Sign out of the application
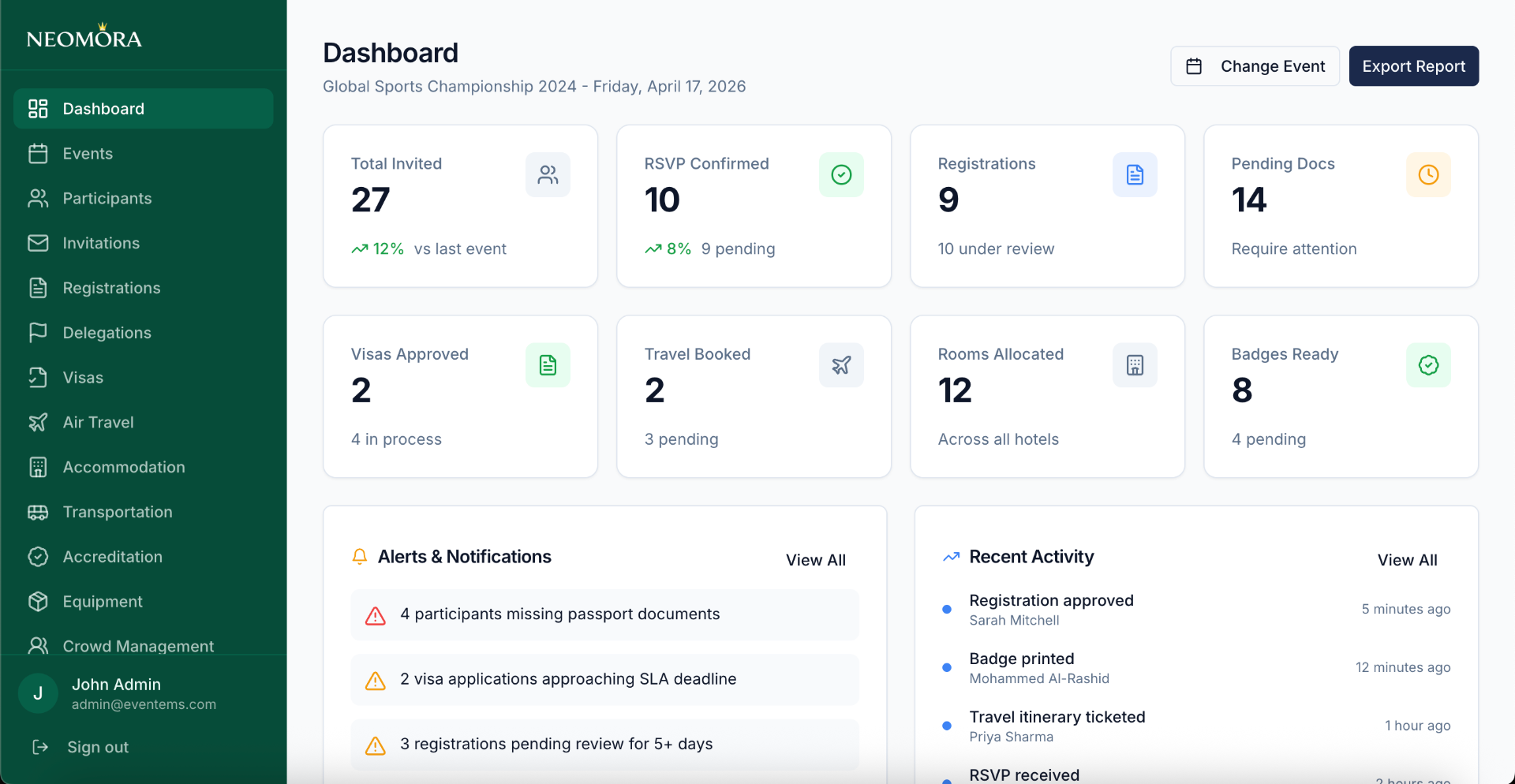The image size is (1515, 784). click(x=98, y=747)
